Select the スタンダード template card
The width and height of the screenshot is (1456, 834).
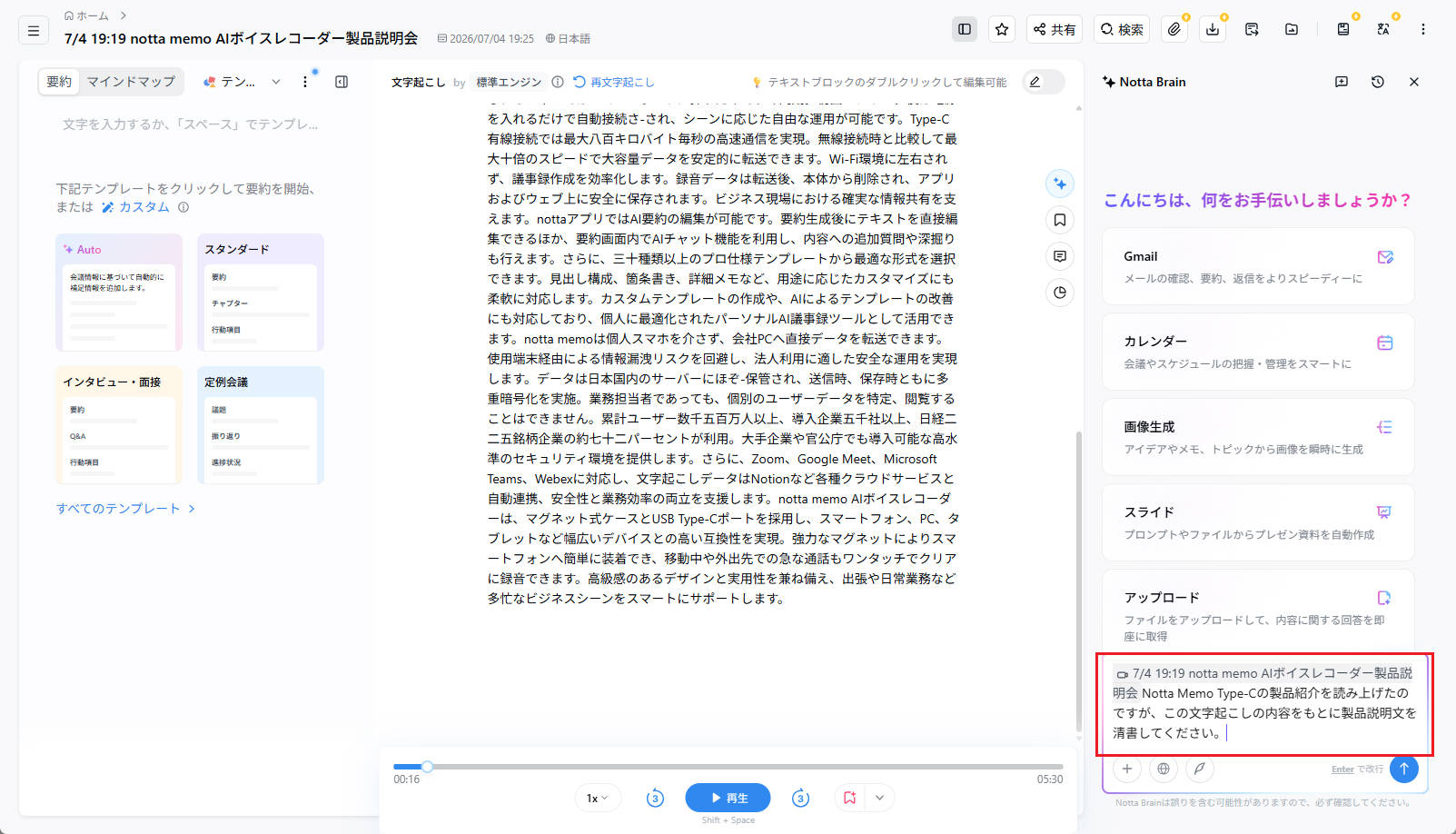point(261,293)
